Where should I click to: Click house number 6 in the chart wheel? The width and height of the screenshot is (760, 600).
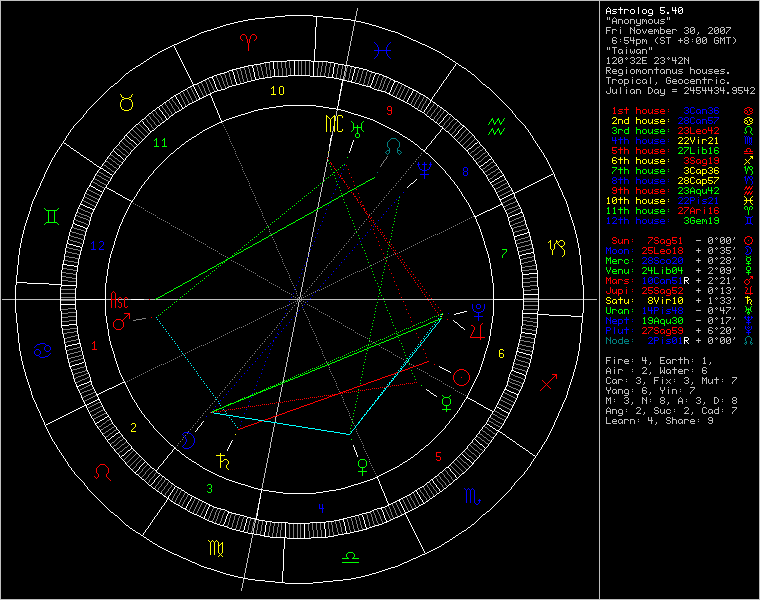click(501, 354)
